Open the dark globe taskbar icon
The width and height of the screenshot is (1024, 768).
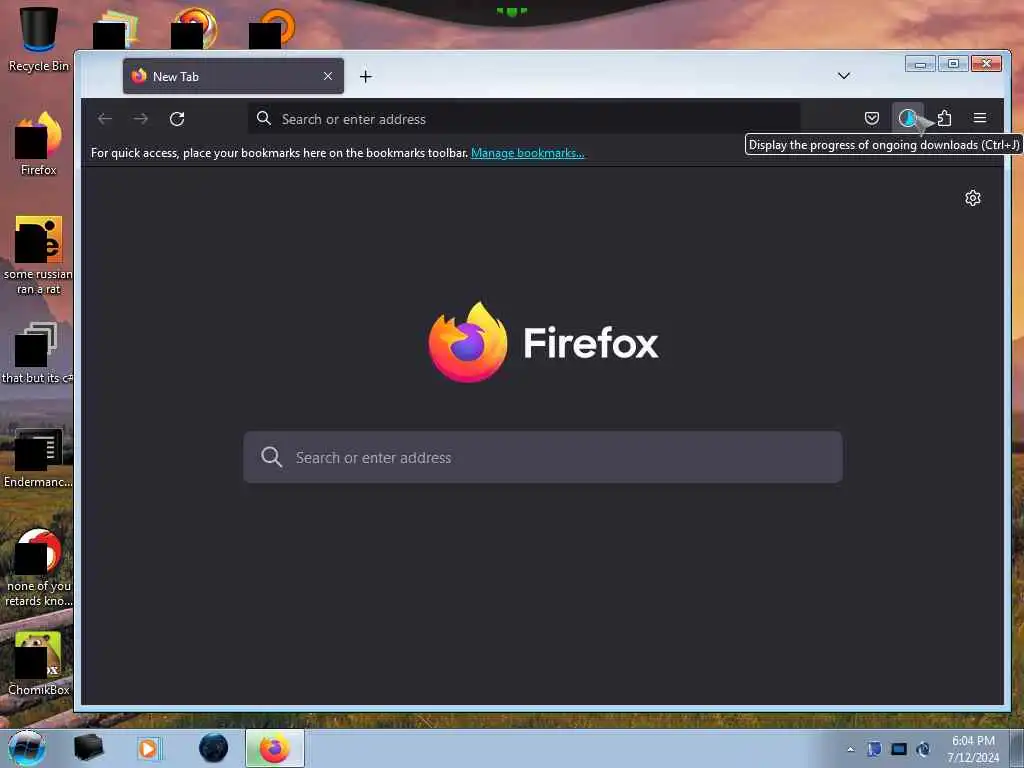pos(214,748)
